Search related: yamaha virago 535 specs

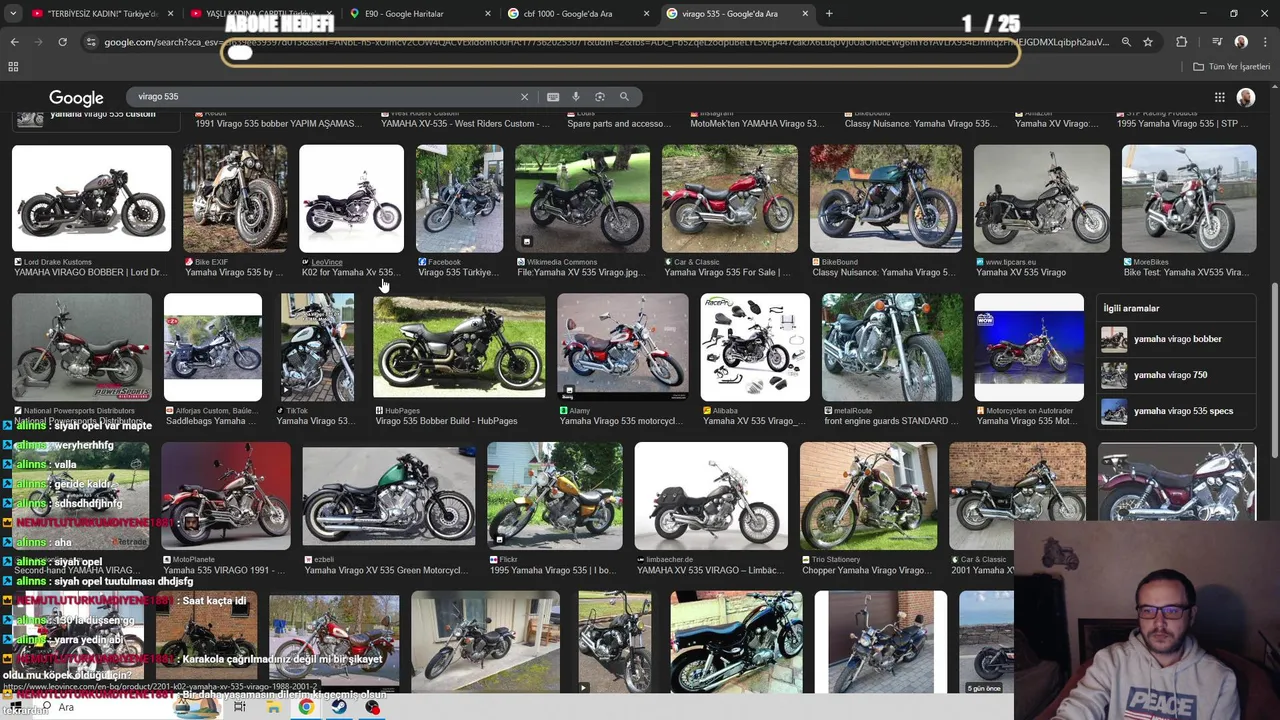tap(1176, 411)
